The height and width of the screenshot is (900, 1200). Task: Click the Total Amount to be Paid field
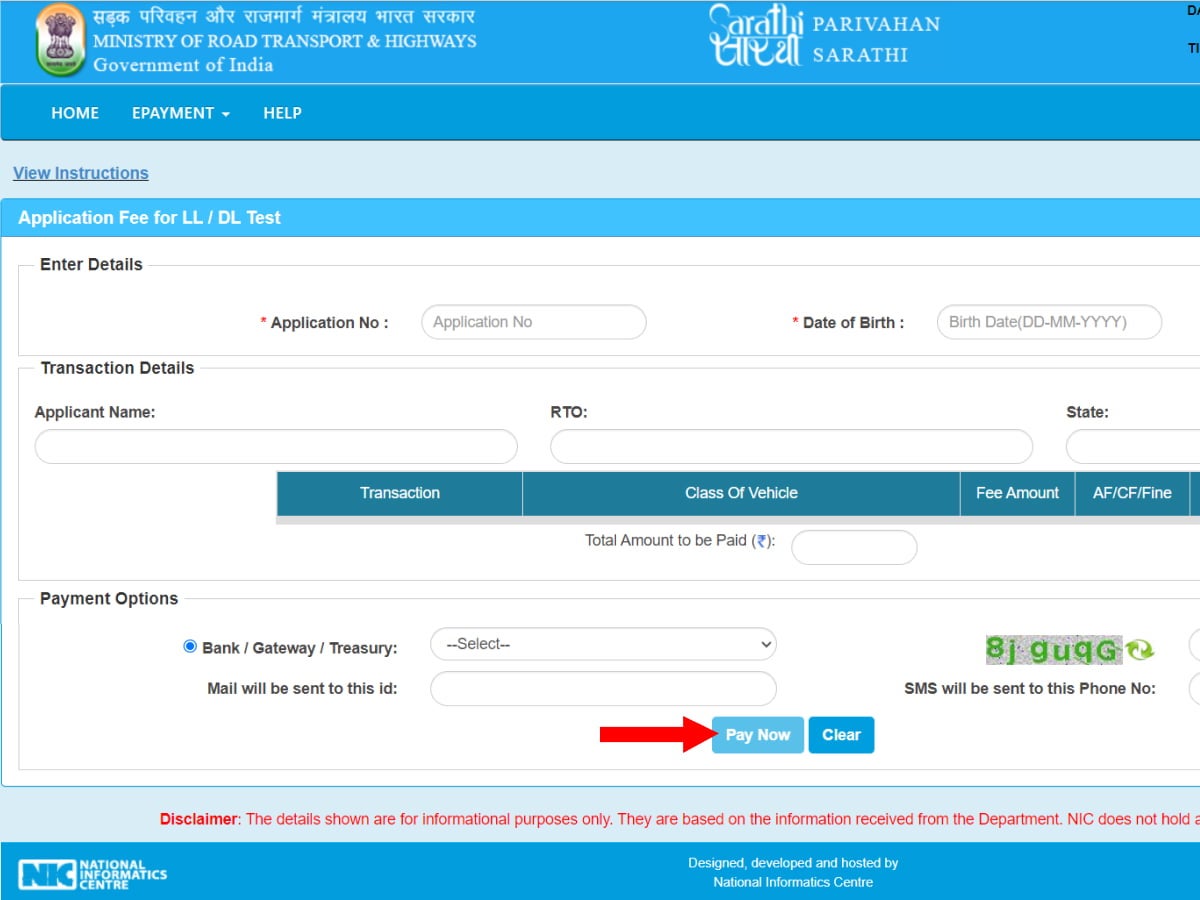[x=854, y=547]
